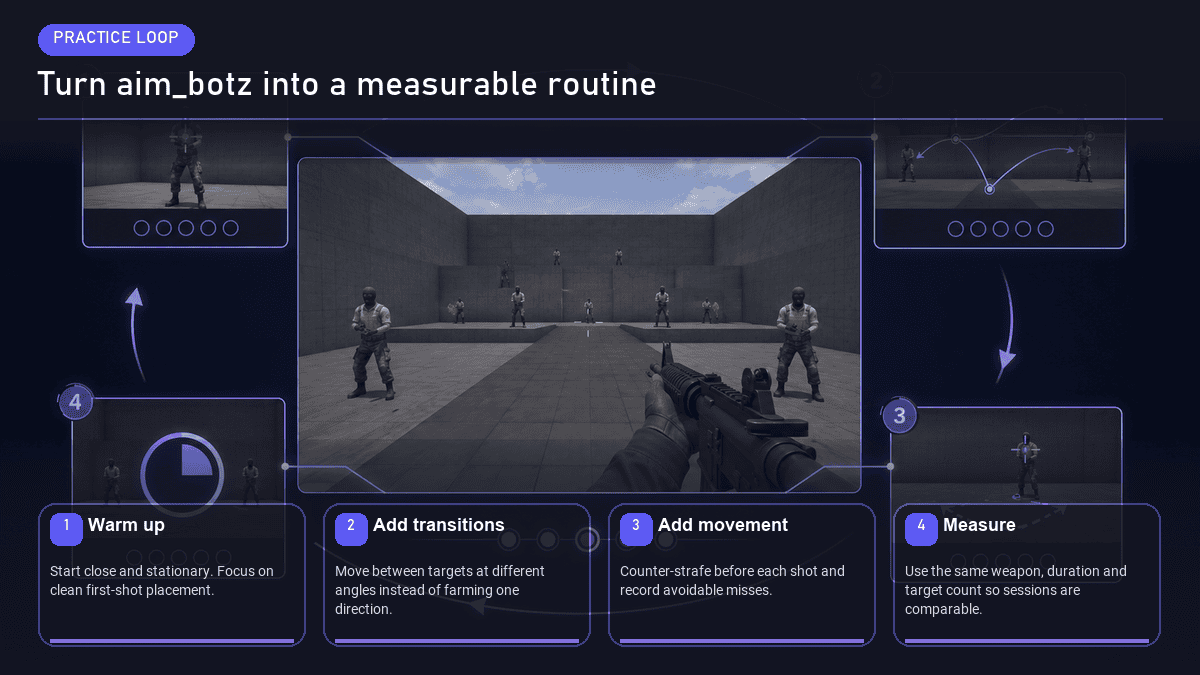
Task: Click the title 'Turn aim_botz into a measurable routine'
Action: [x=346, y=84]
